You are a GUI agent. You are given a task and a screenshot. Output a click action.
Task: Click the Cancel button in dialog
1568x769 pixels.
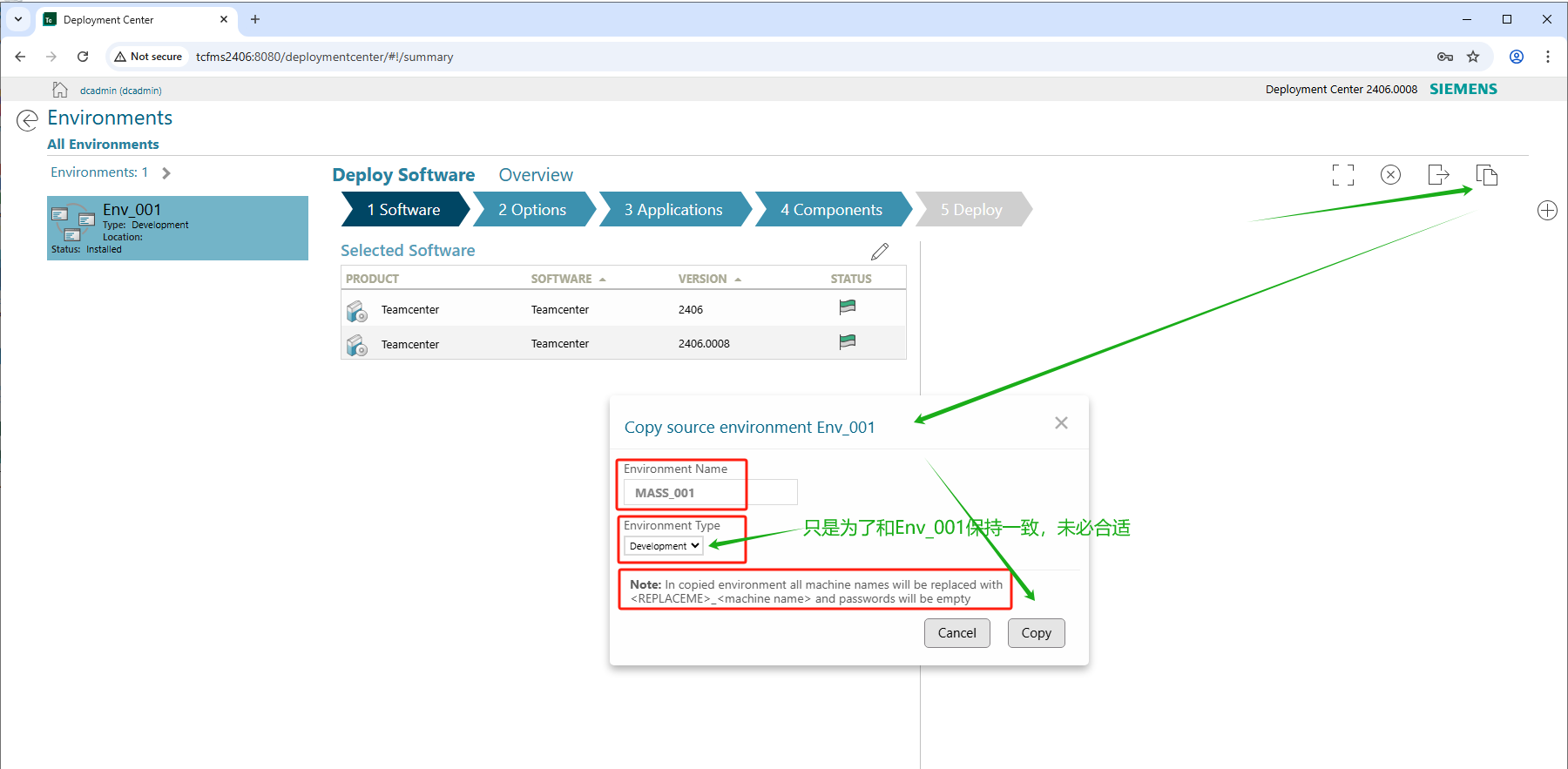pyautogui.click(x=957, y=633)
